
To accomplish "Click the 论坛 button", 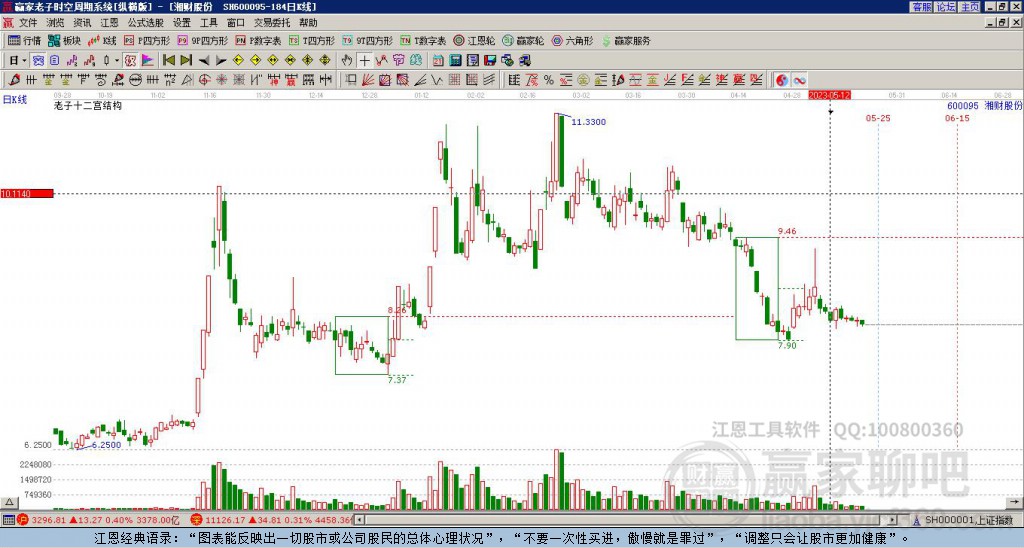I will pyautogui.click(x=945, y=7).
